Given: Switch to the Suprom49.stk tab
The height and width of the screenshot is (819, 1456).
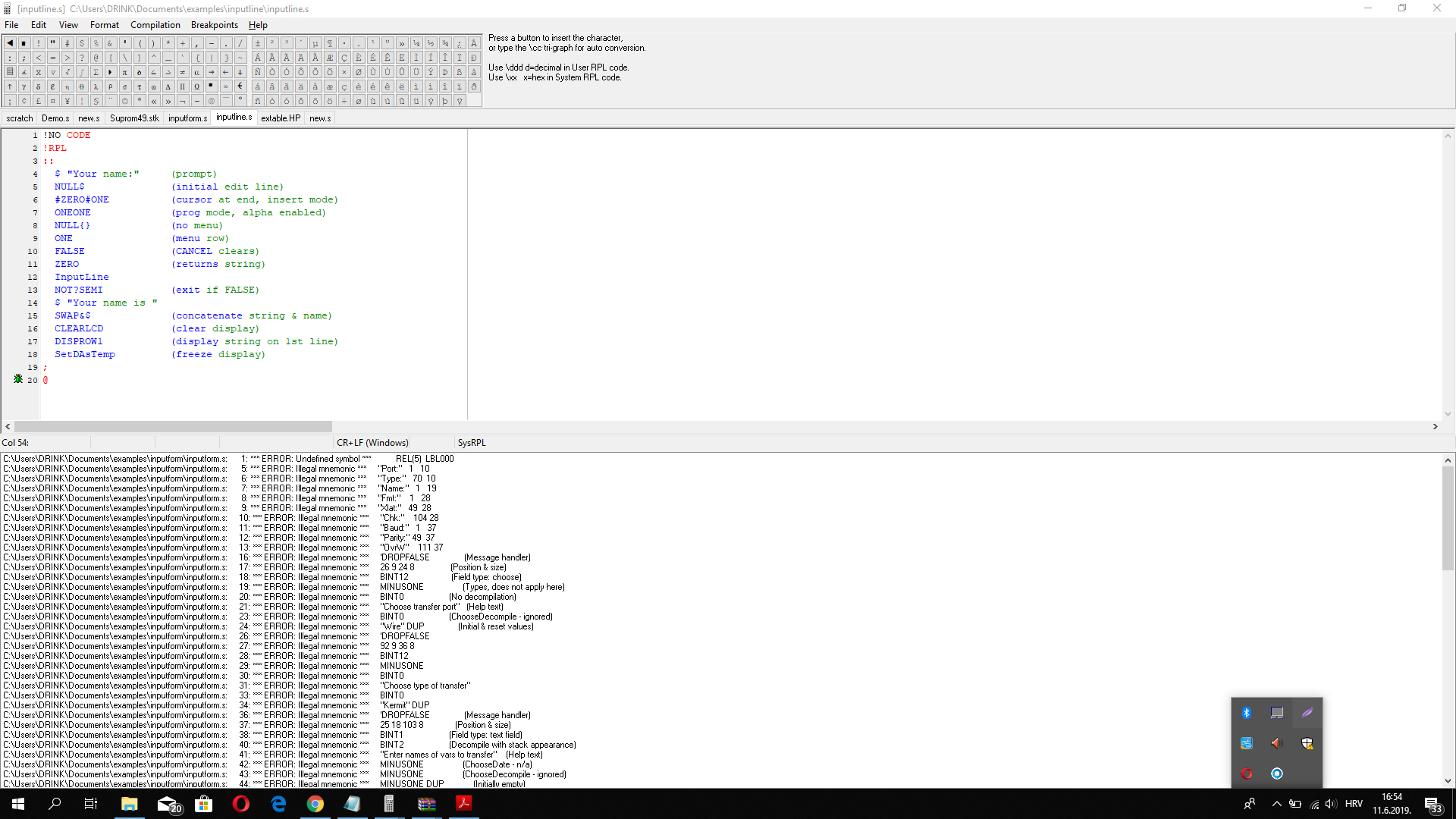Looking at the screenshot, I should click(x=134, y=118).
